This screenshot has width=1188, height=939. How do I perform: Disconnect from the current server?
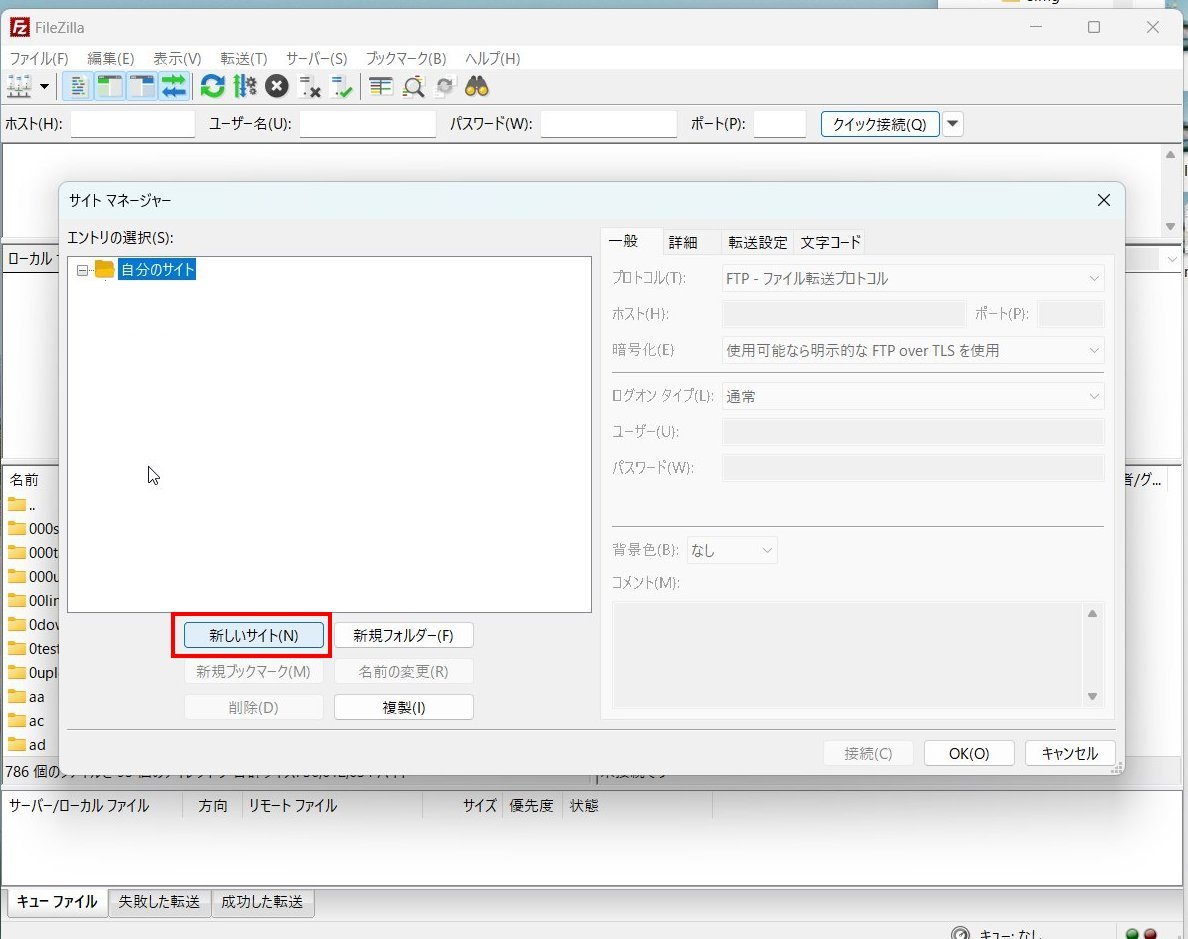[x=309, y=87]
